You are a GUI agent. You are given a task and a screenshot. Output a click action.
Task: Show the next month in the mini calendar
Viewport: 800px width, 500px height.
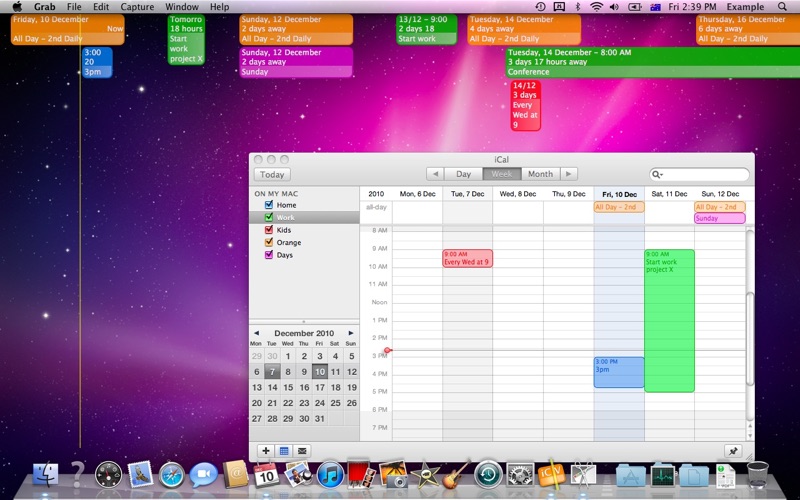pyautogui.click(x=351, y=333)
